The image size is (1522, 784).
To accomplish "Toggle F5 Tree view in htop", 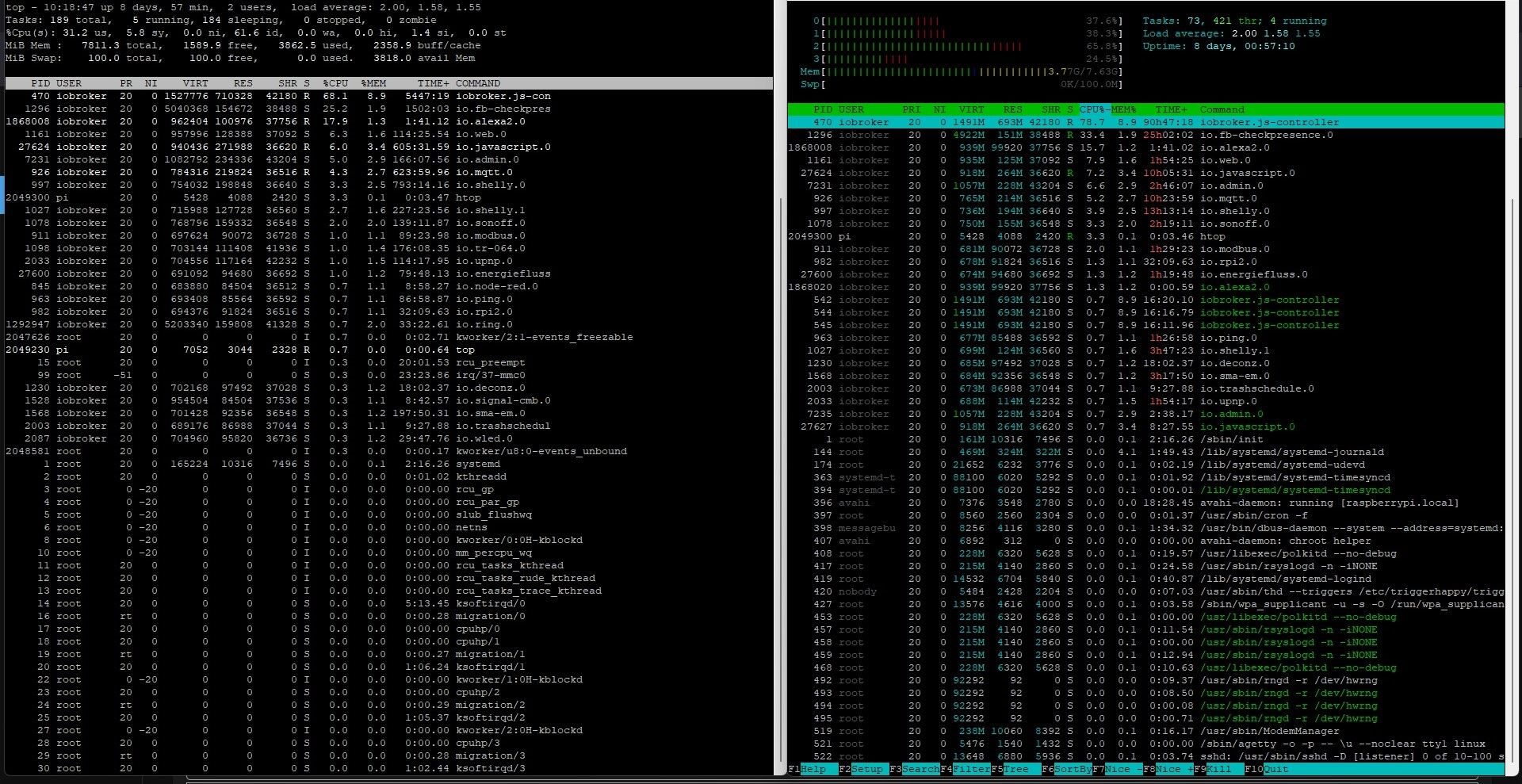I will point(1016,769).
